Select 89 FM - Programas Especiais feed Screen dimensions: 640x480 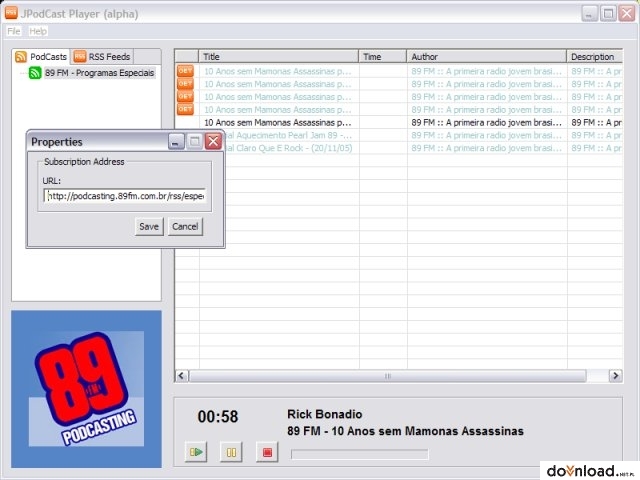point(100,73)
